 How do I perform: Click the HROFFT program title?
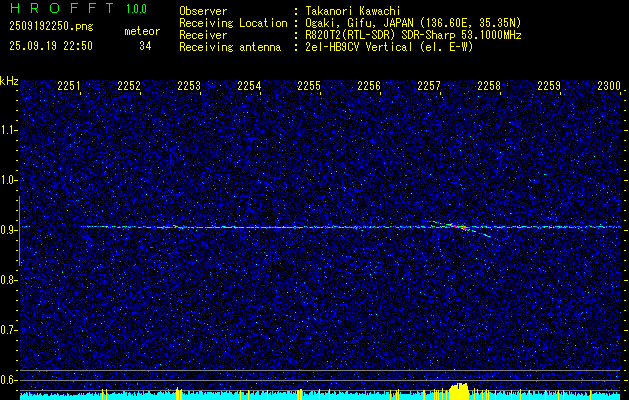(x=61, y=8)
